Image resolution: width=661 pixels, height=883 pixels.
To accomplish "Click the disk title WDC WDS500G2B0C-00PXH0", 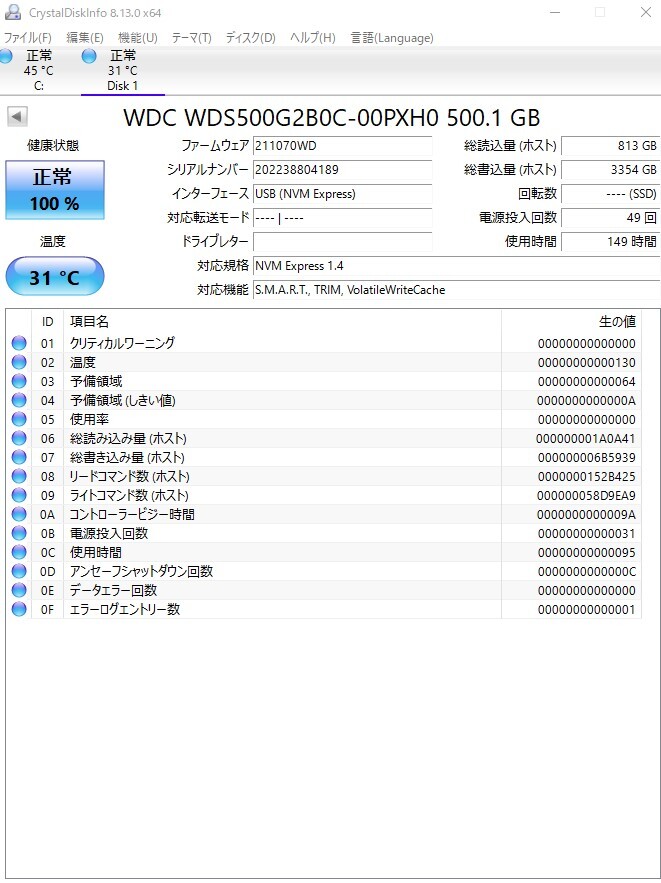I will (332, 118).
